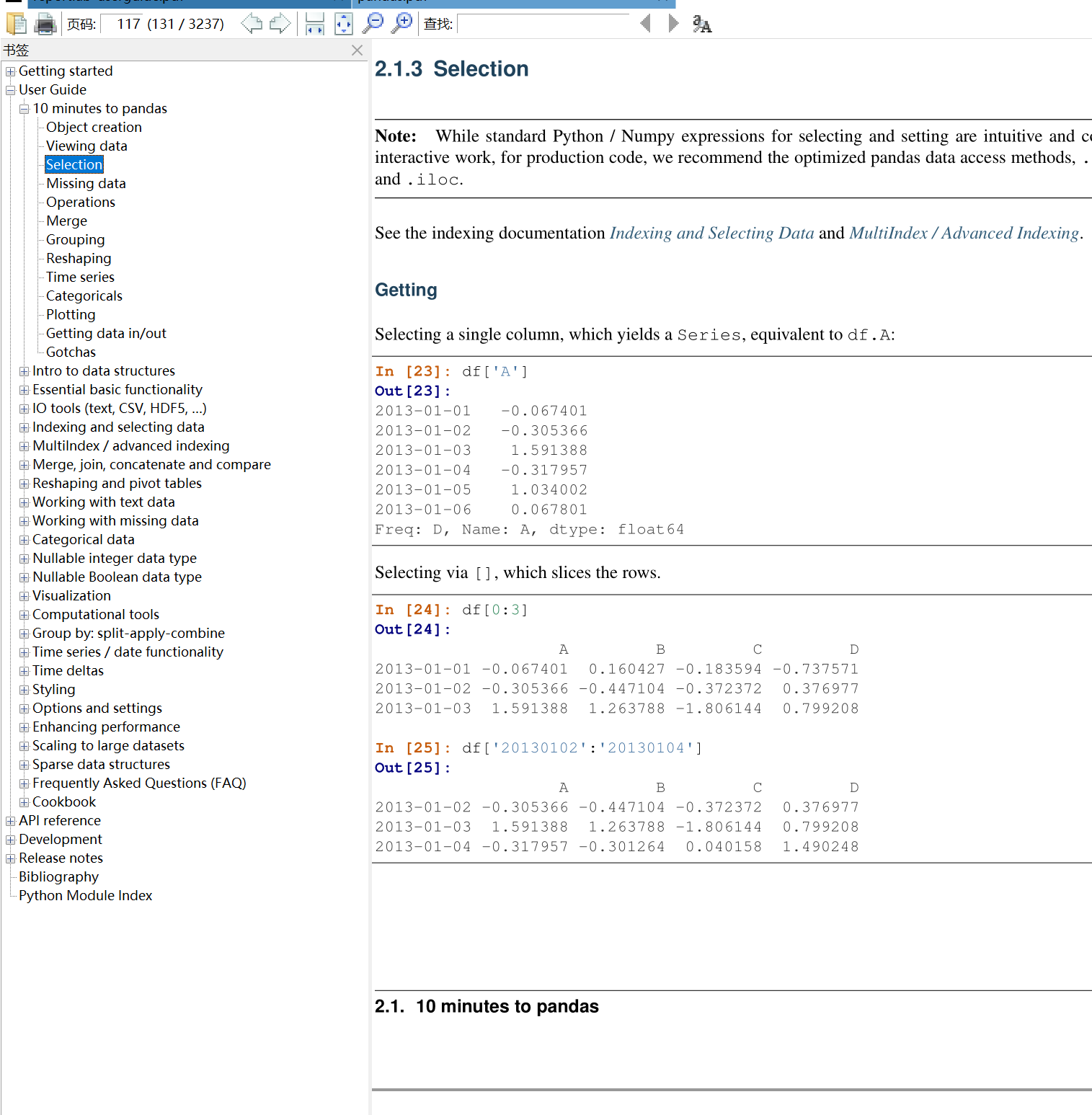Open the Time series bookmark under 10 minutes
This screenshot has width=1092, height=1115.
point(80,277)
